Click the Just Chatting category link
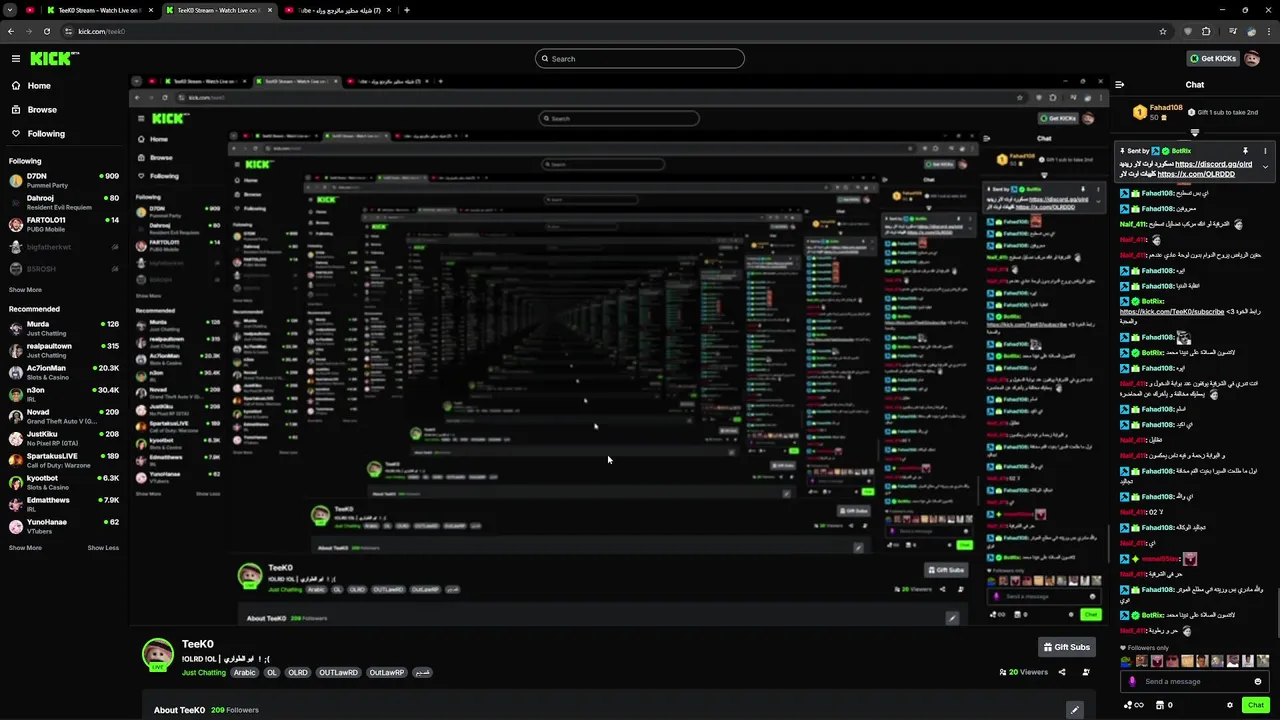Screen dimensions: 1280x720 204,673
